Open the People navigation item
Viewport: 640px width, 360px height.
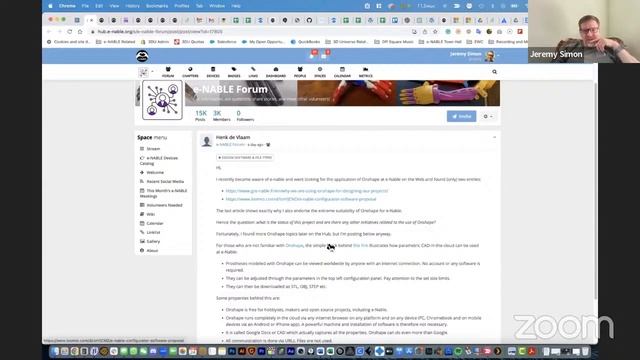(x=300, y=72)
